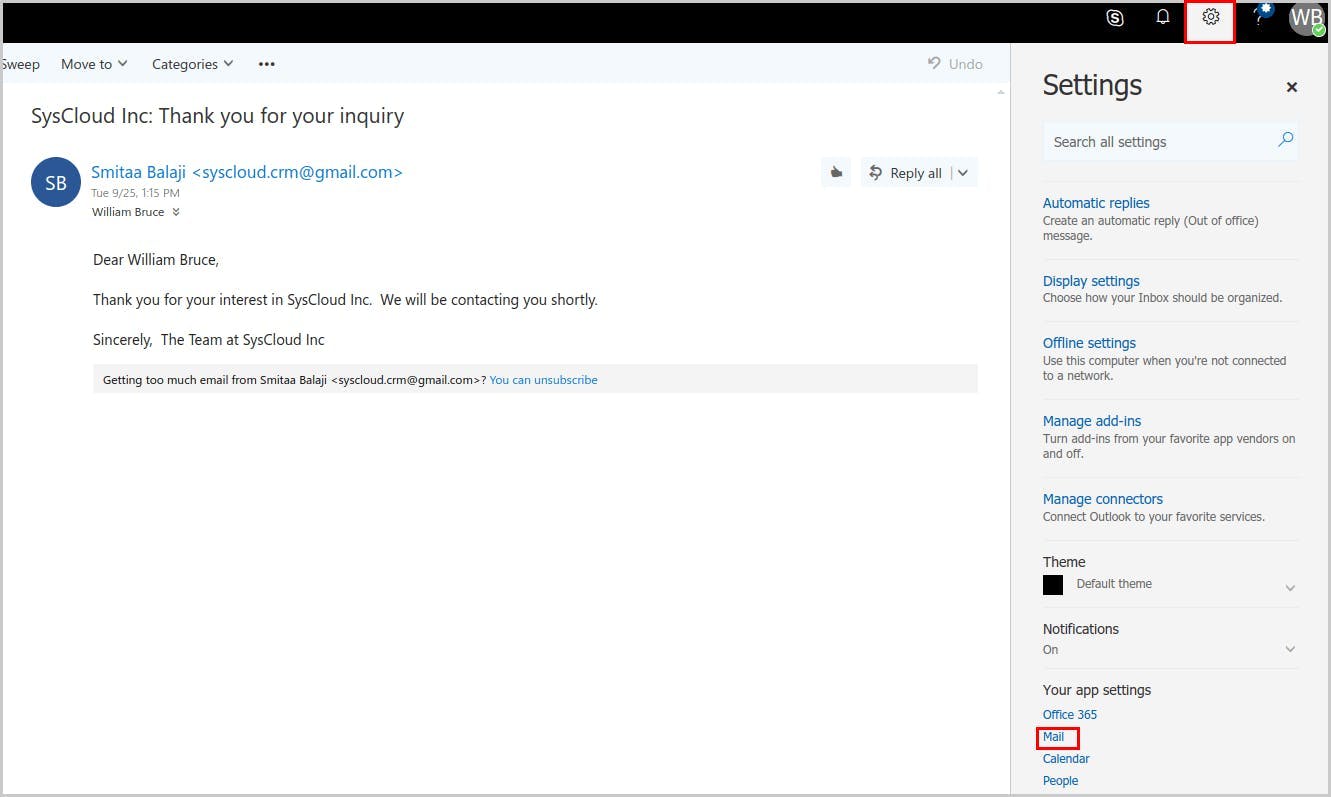This screenshot has height=797, width=1331.
Task: Expand recipient details next to William Bruce
Action: 176,212
